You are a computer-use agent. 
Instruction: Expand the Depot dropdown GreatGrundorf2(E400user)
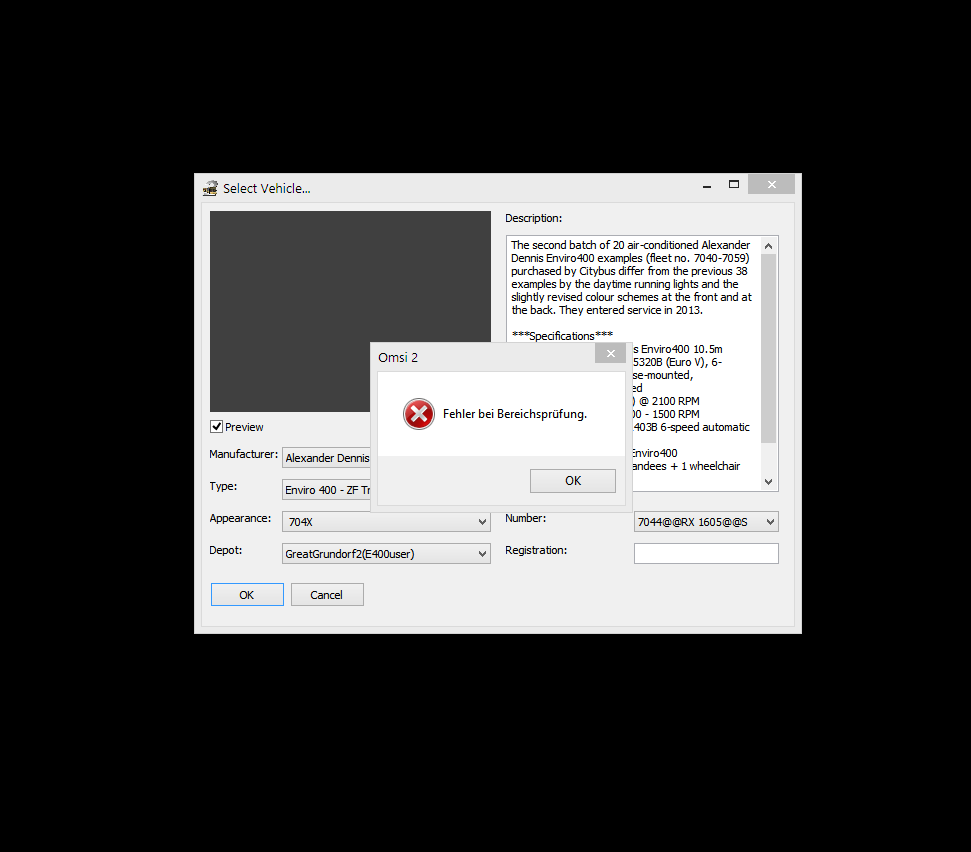tap(386, 554)
